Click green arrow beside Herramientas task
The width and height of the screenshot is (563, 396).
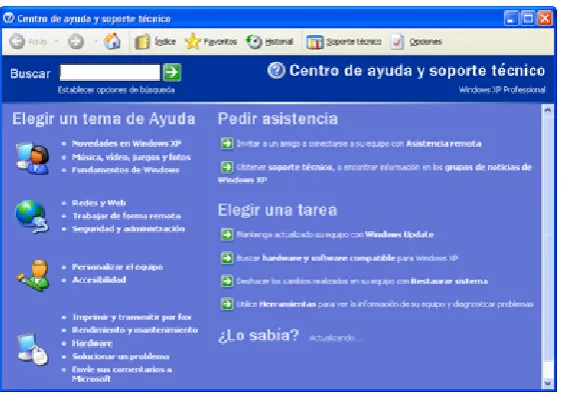[227, 304]
